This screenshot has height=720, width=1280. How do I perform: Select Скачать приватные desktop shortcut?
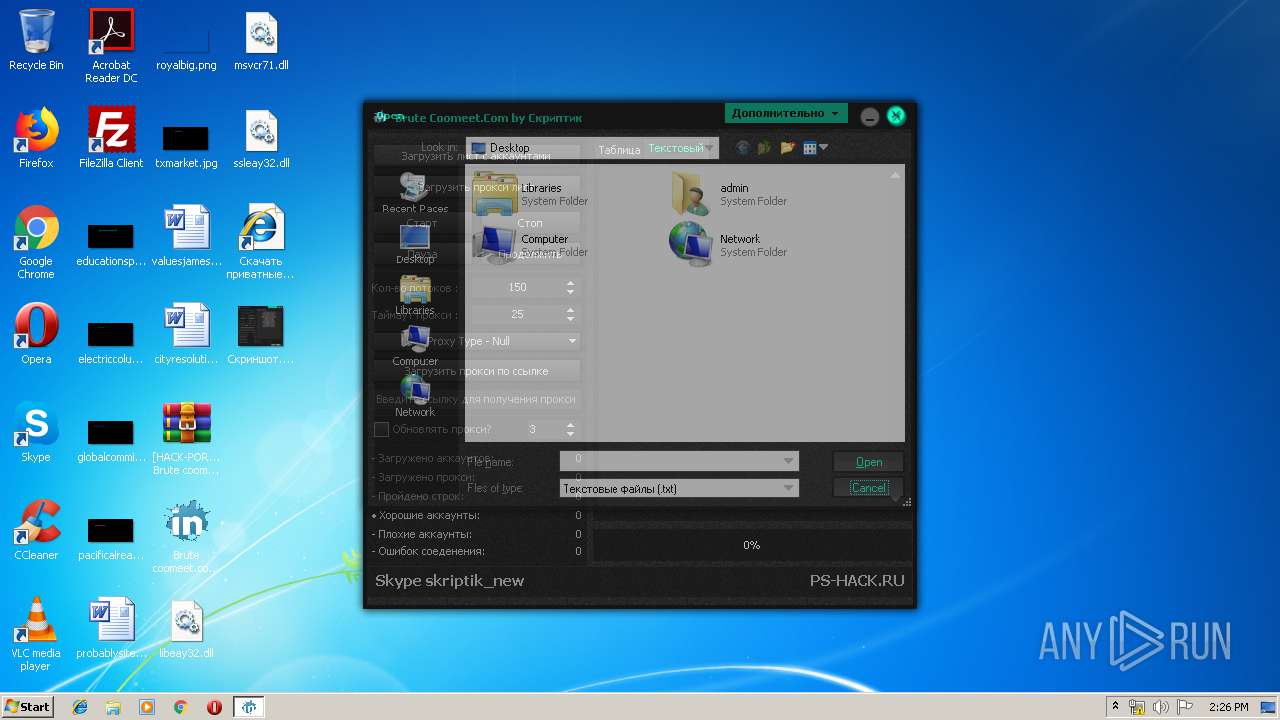[261, 243]
